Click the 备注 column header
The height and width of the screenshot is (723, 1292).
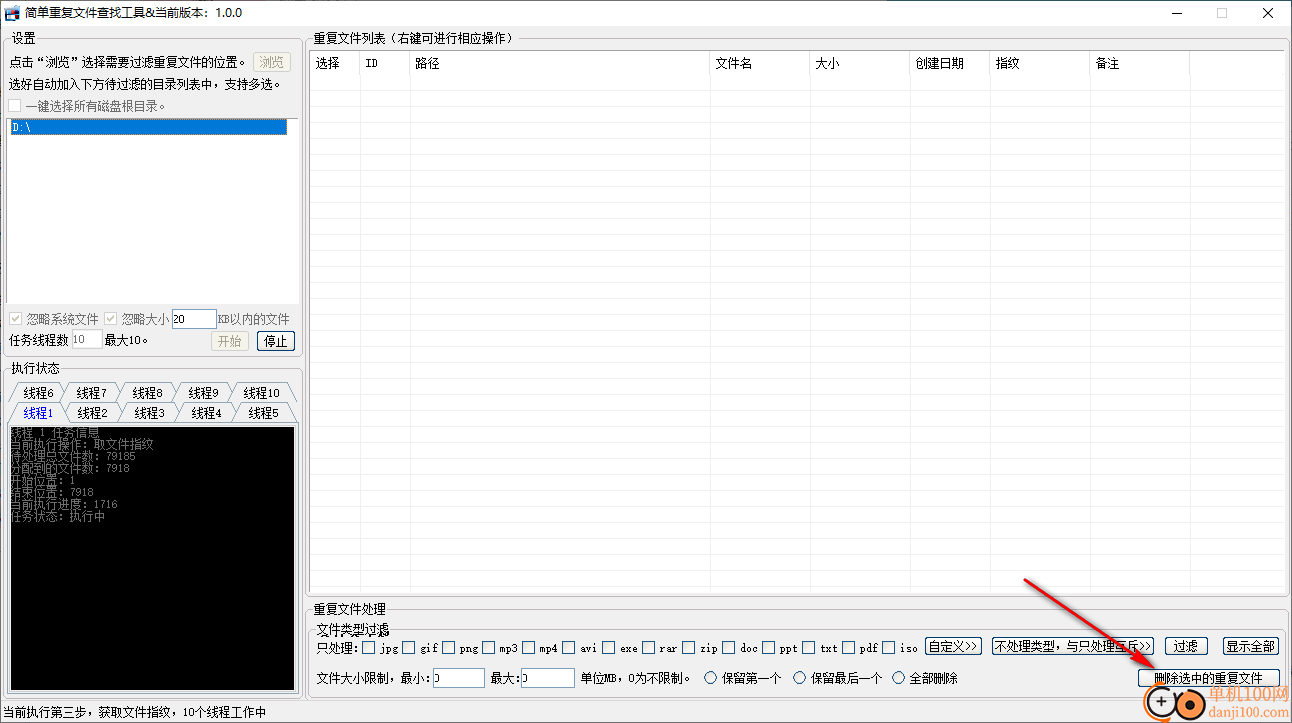click(1140, 63)
